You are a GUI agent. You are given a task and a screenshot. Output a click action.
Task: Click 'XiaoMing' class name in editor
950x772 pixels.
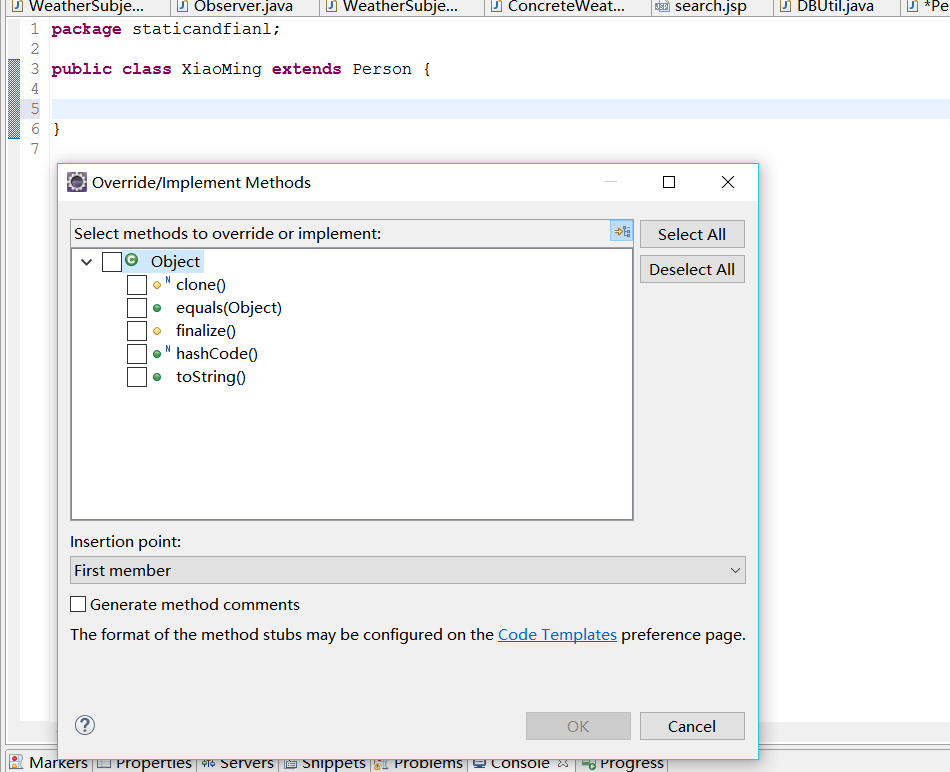pos(222,69)
